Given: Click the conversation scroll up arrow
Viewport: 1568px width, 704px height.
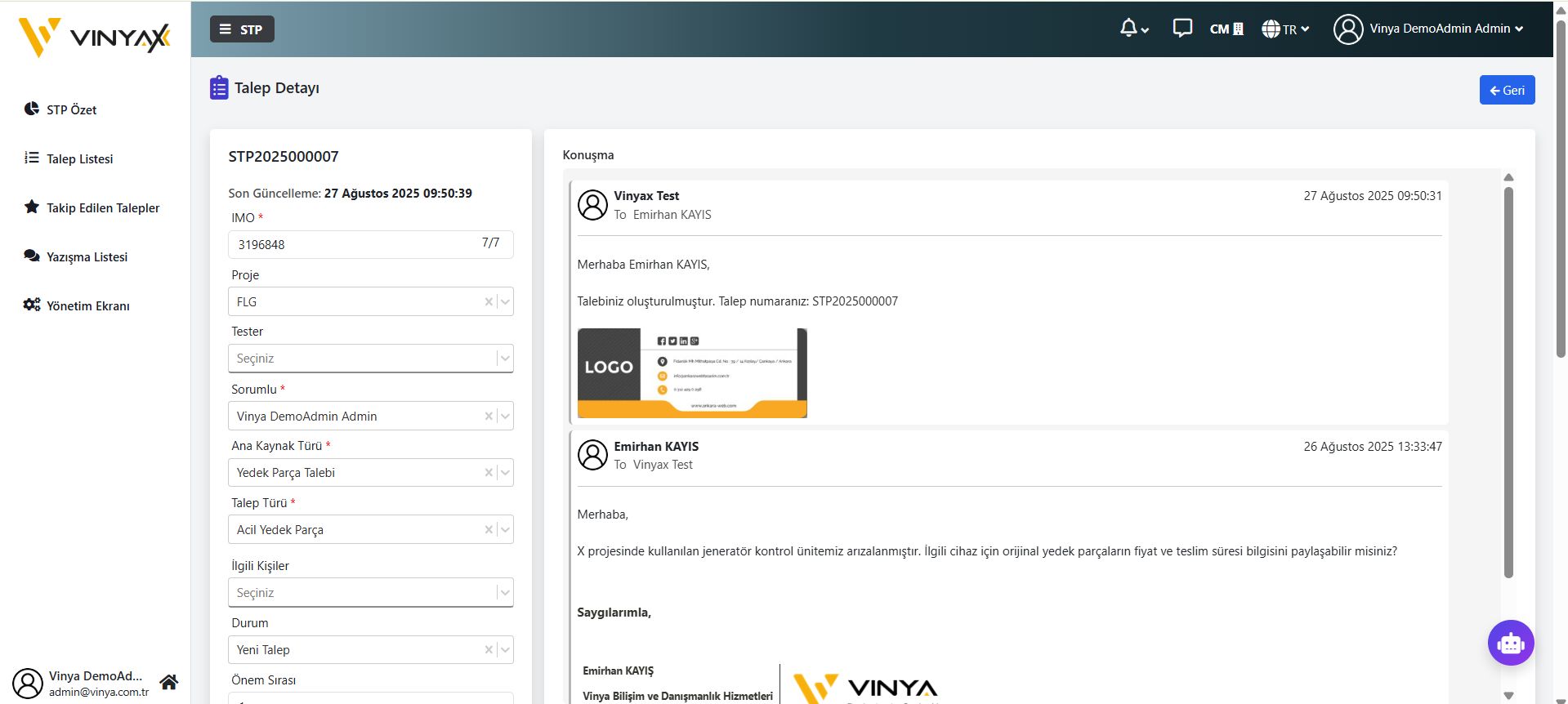Looking at the screenshot, I should [1508, 177].
